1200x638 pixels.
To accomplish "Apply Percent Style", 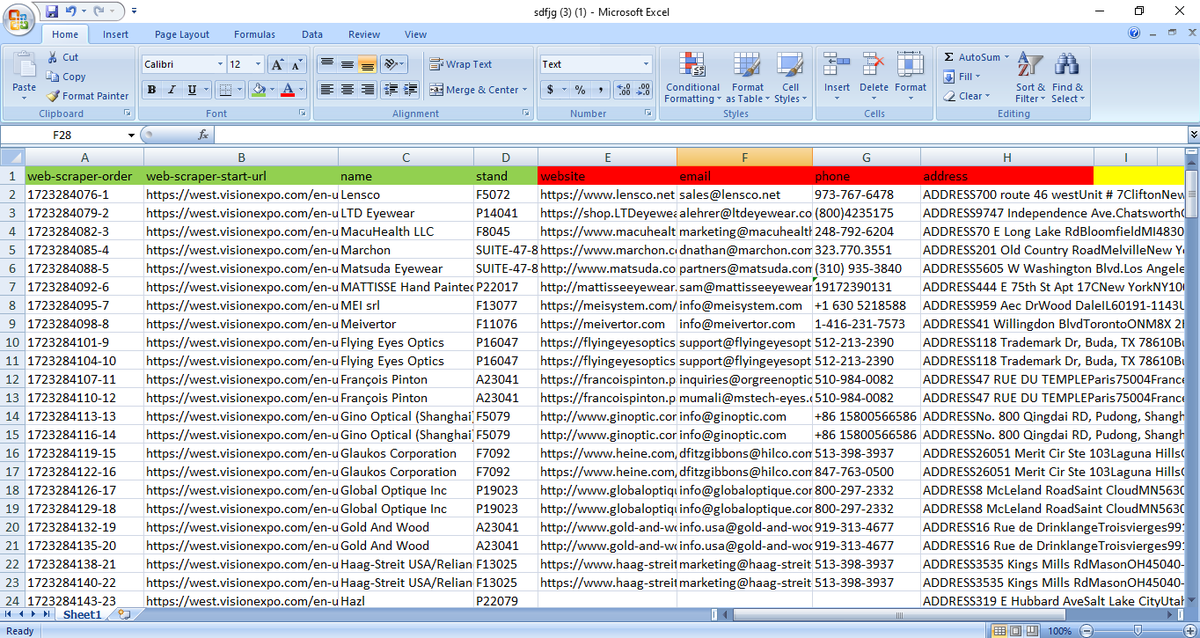I will pos(580,90).
